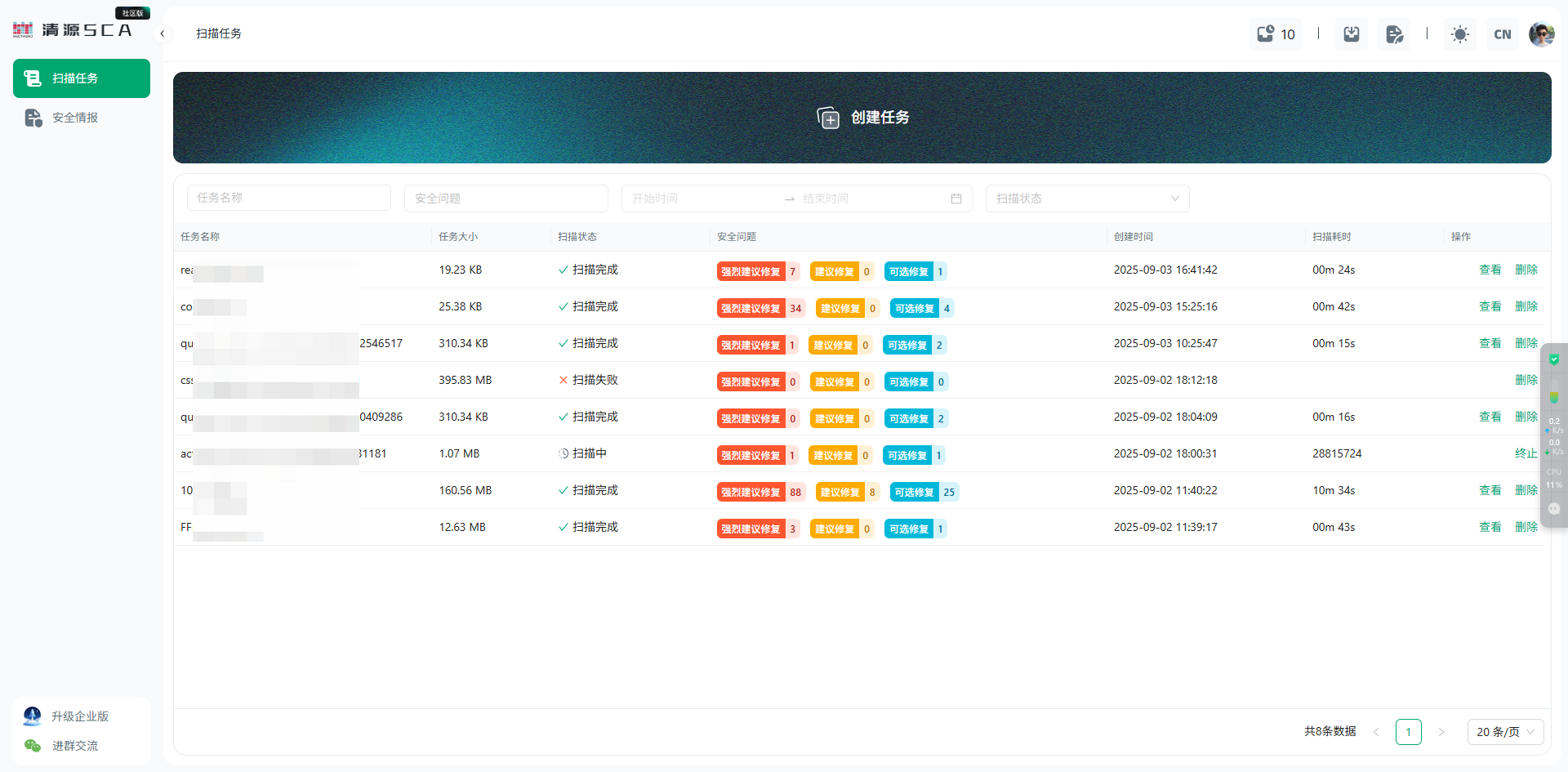Click the 升级企业版 rocket icon

(x=33, y=716)
